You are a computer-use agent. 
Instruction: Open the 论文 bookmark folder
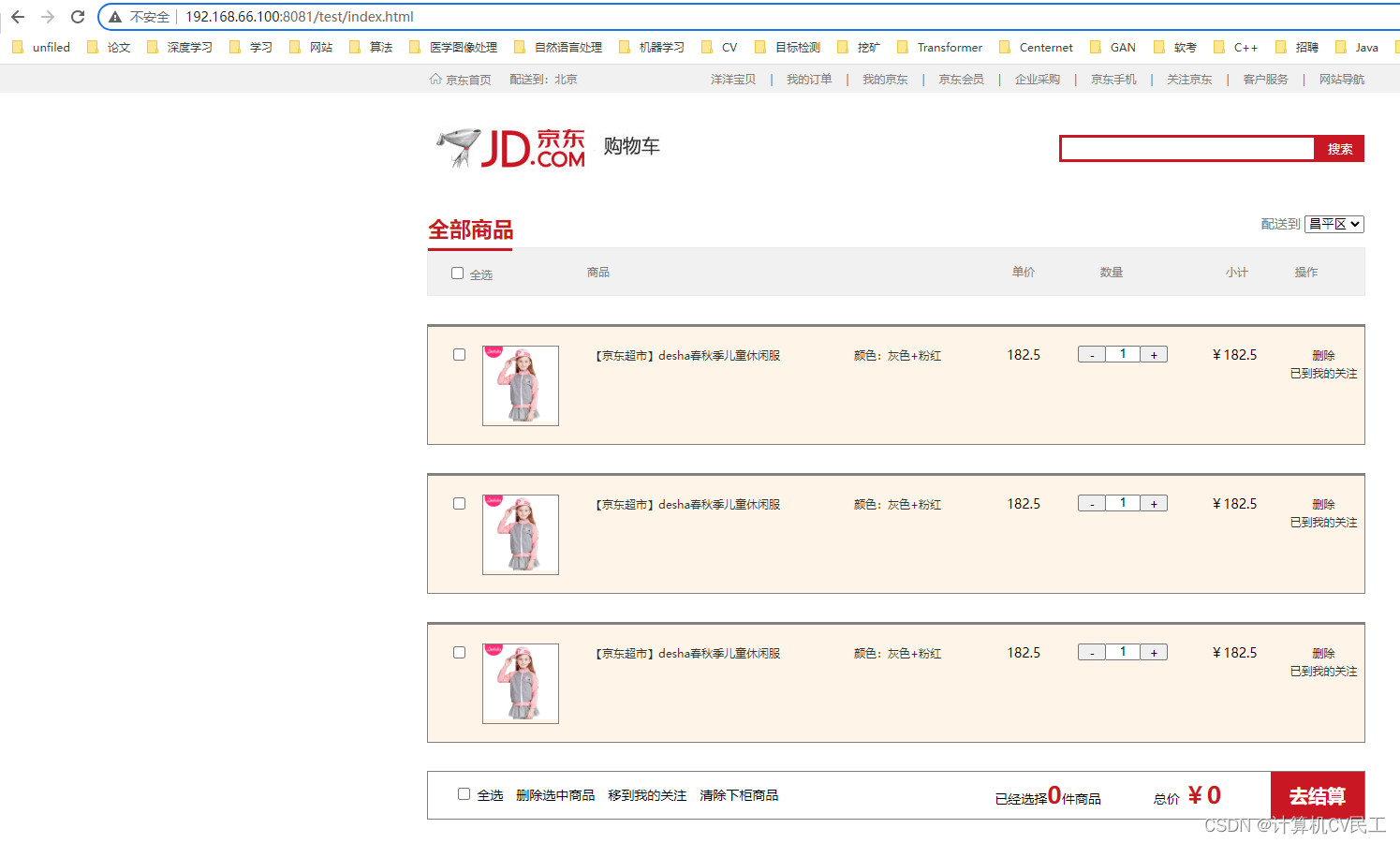click(109, 47)
